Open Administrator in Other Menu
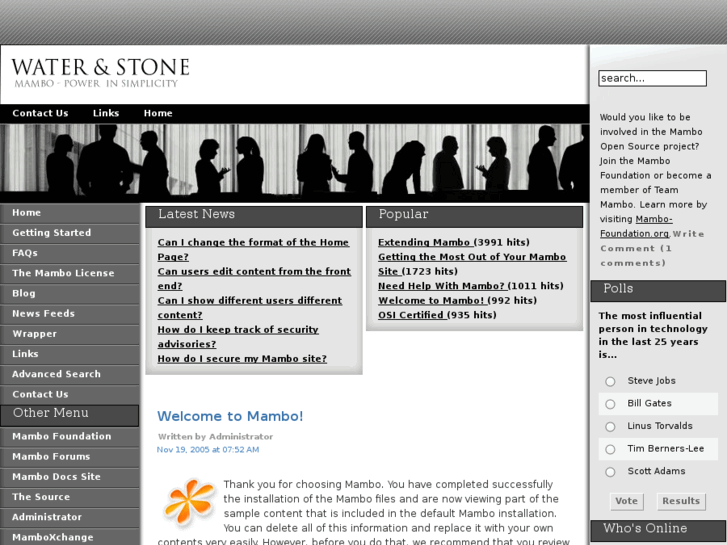Viewport: 727px width, 545px height. (x=70, y=517)
